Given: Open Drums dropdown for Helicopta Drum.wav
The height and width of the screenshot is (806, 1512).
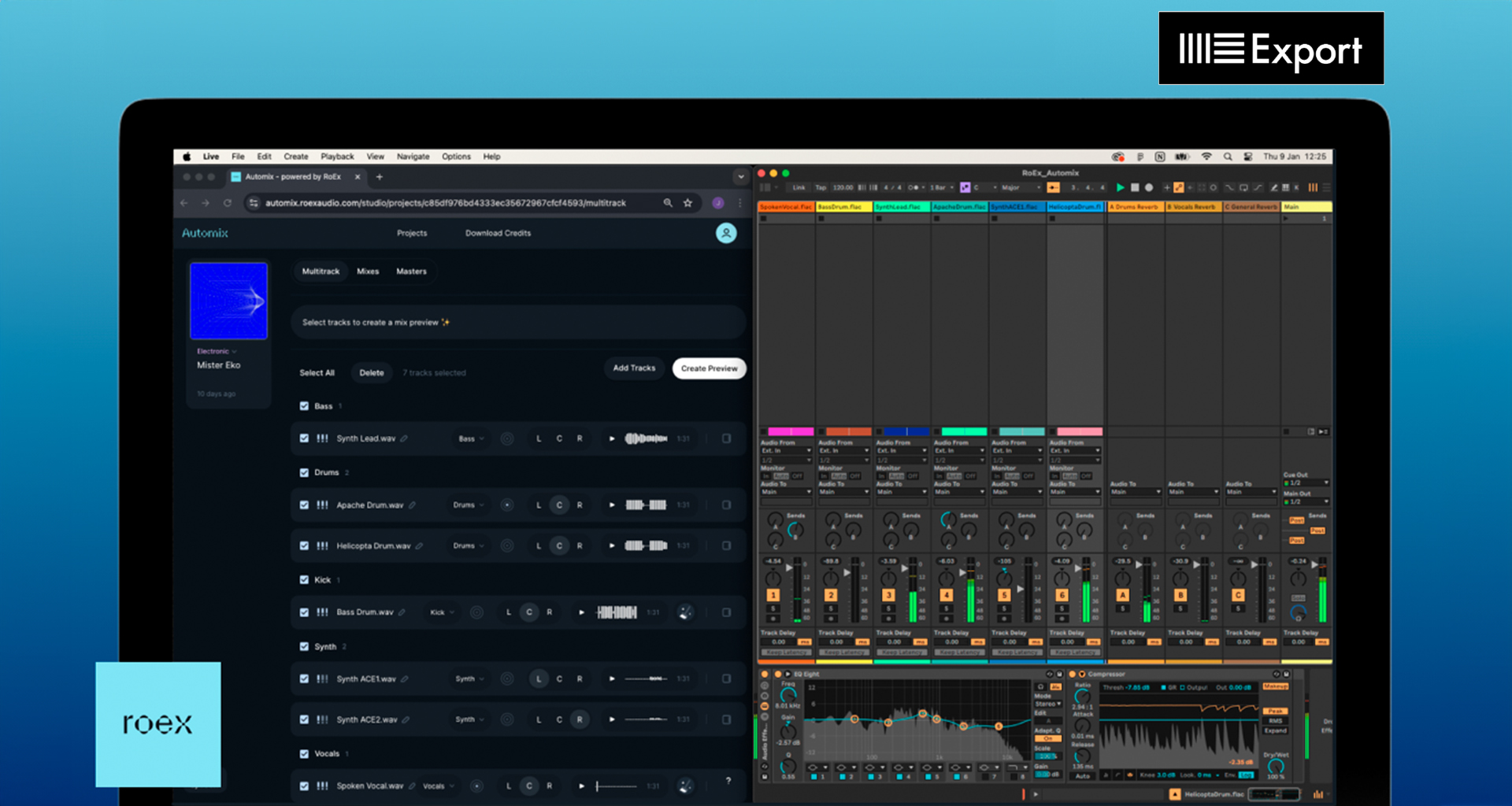Looking at the screenshot, I should pos(468,545).
